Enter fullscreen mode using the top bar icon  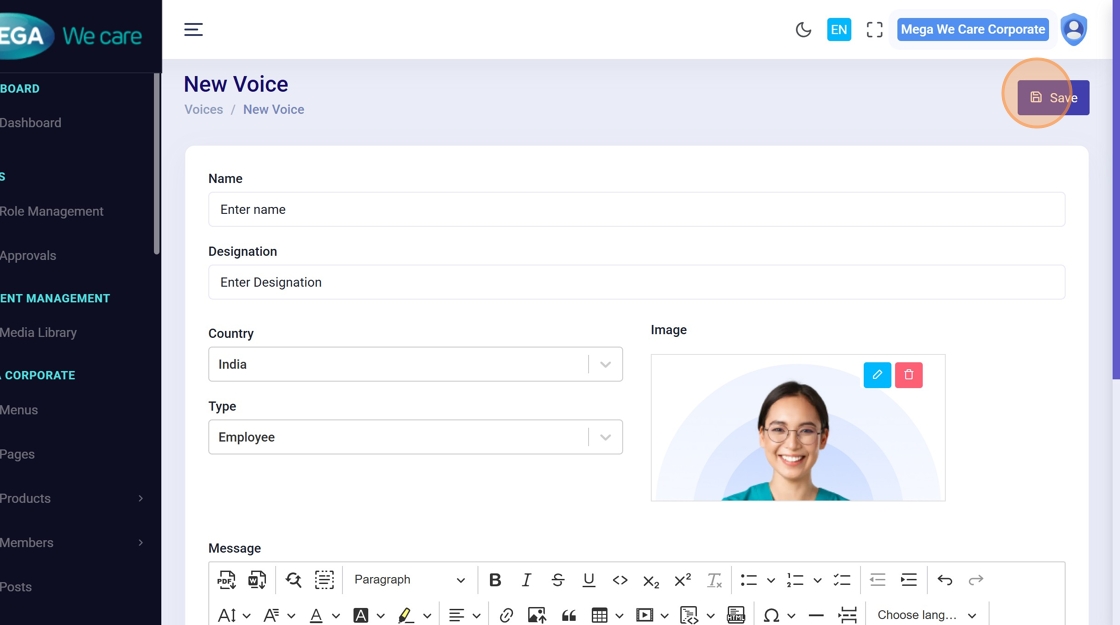[874, 30]
